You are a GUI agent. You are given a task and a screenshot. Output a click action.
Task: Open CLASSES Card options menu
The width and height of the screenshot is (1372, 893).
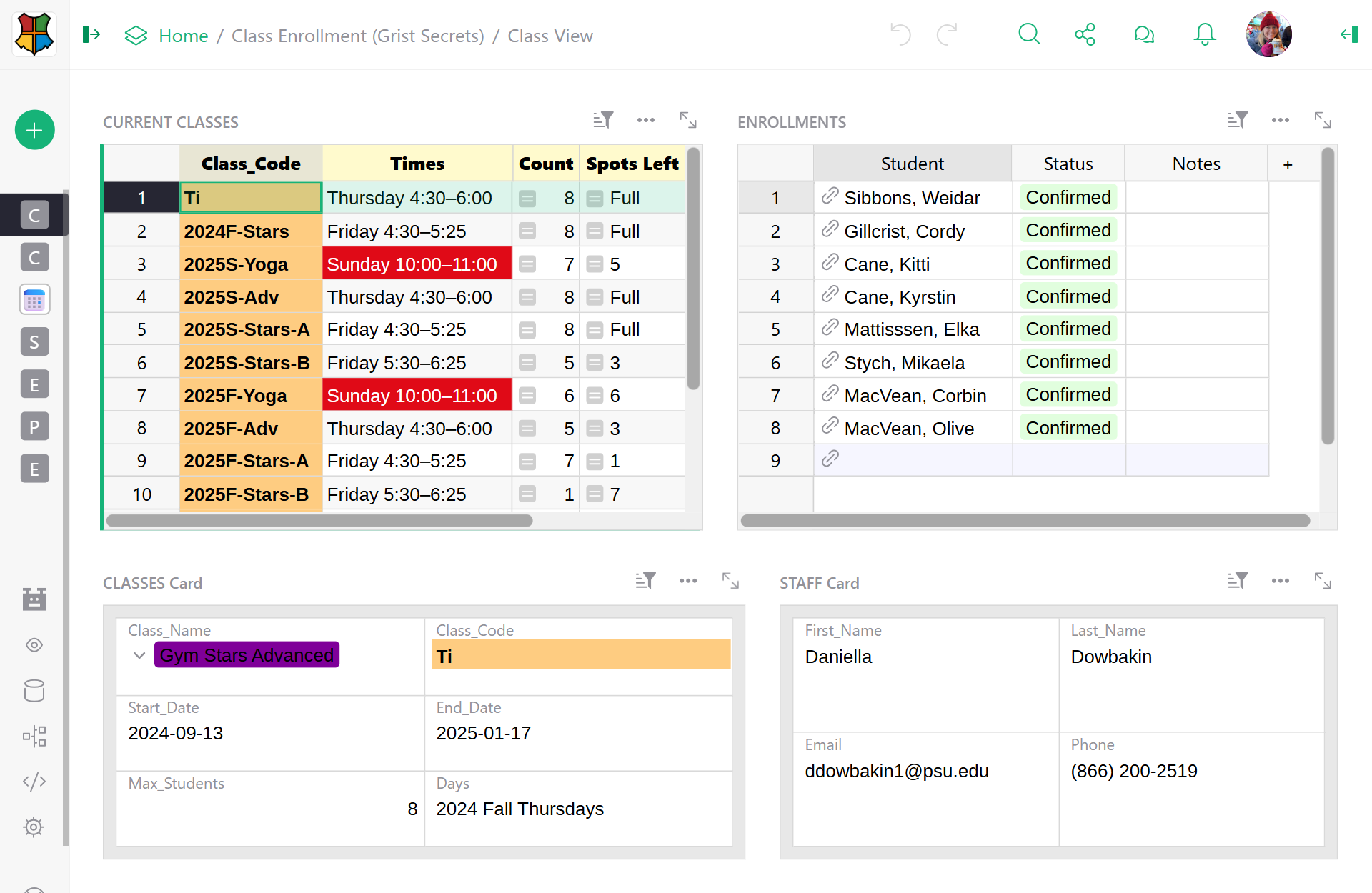point(688,581)
